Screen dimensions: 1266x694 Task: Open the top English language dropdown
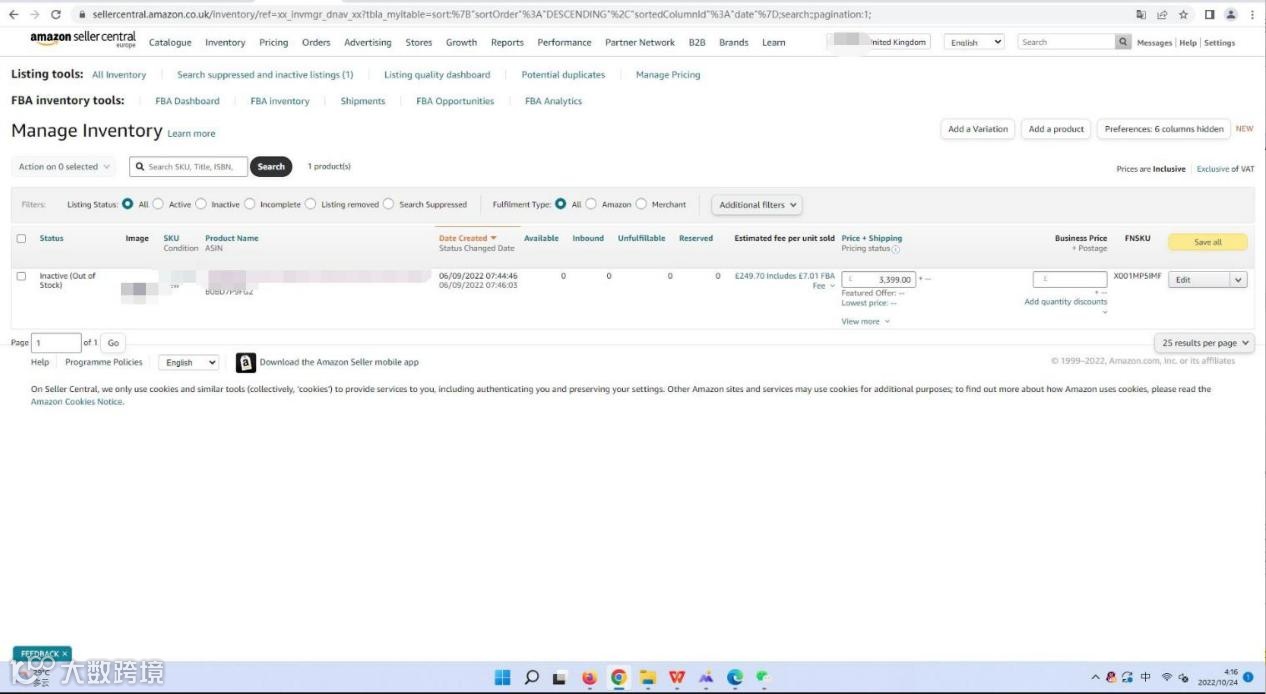click(x=976, y=42)
